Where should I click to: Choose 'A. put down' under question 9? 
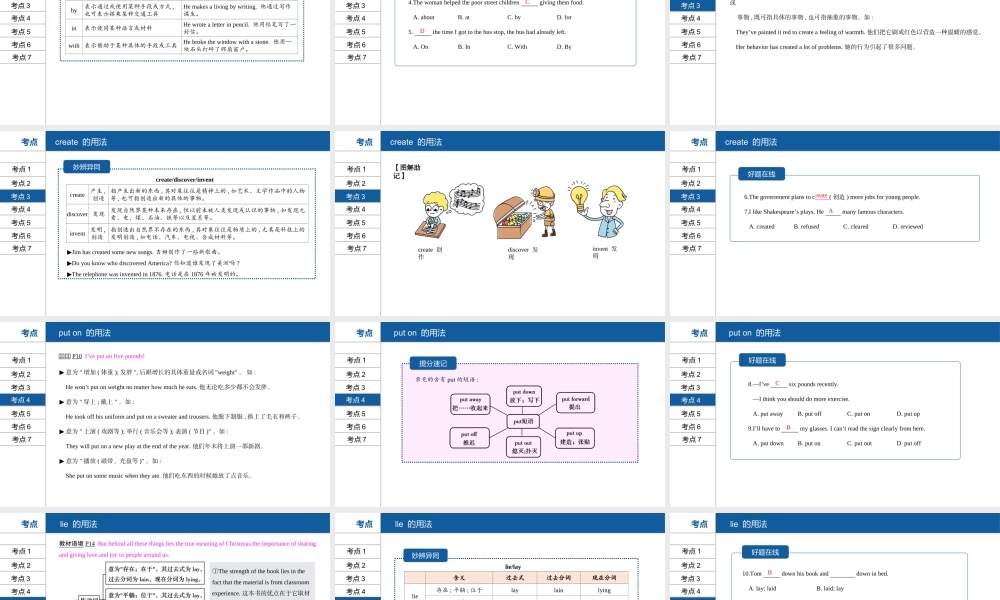(768, 443)
